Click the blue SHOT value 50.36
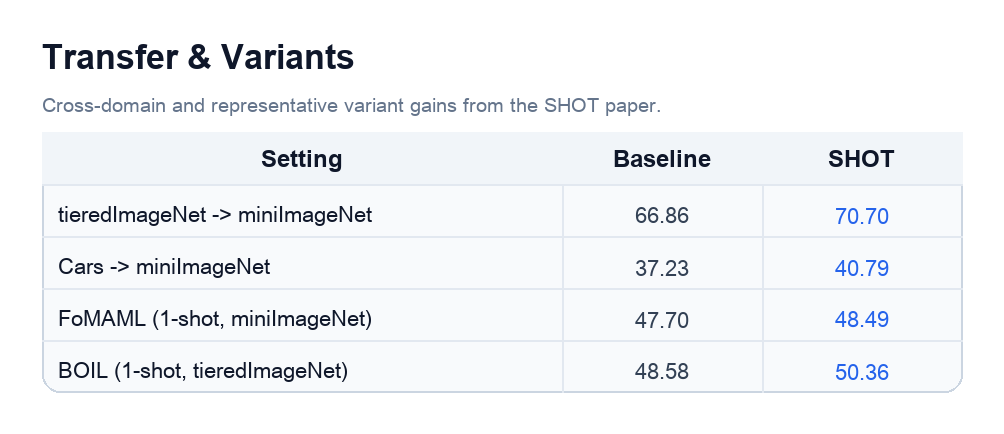Viewport: 1004px width, 434px height. tap(862, 373)
